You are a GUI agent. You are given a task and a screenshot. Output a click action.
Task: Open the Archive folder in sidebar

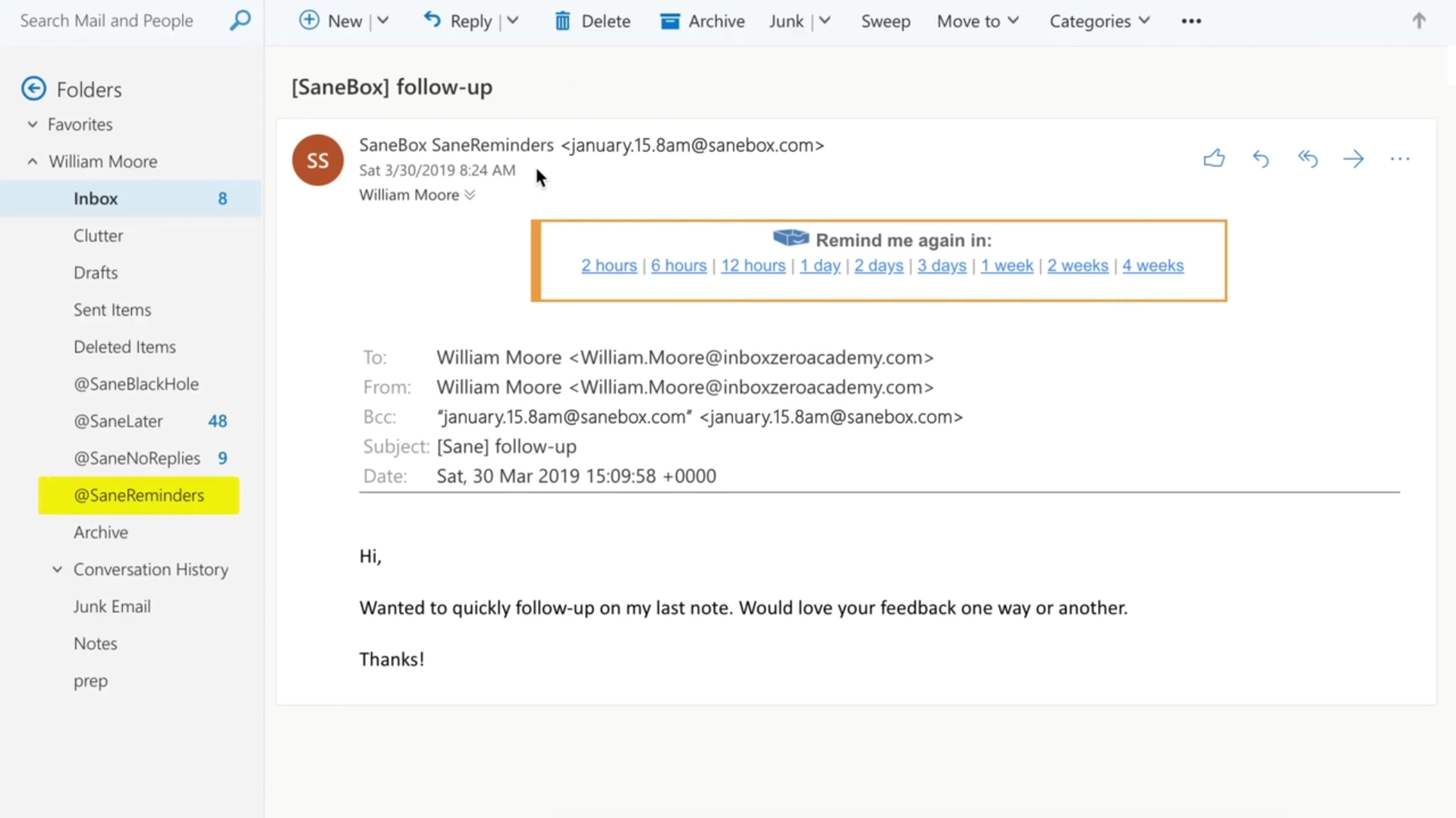pyautogui.click(x=101, y=533)
